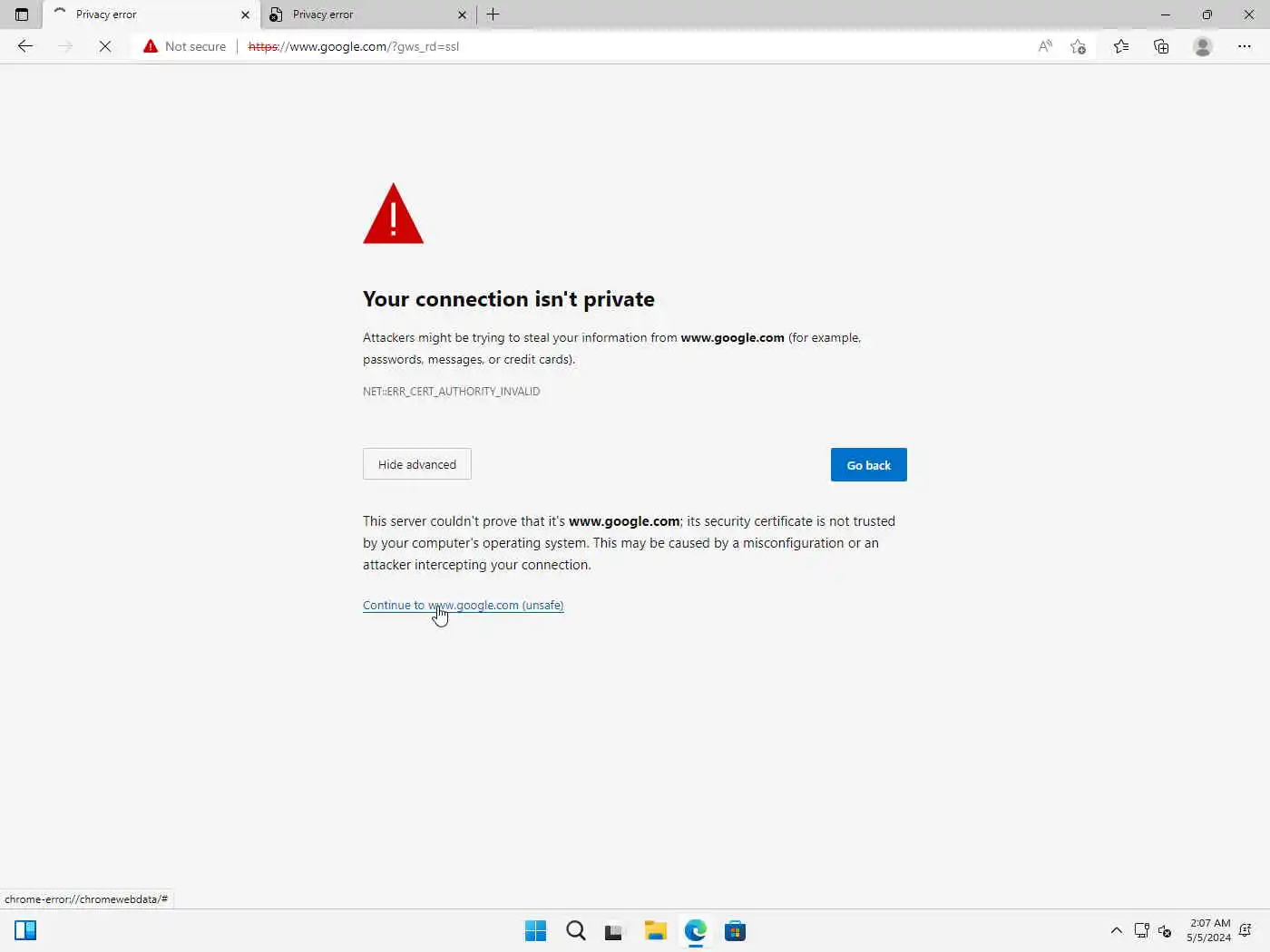Activate the Read aloud icon
The image size is (1270, 952).
pyautogui.click(x=1045, y=46)
